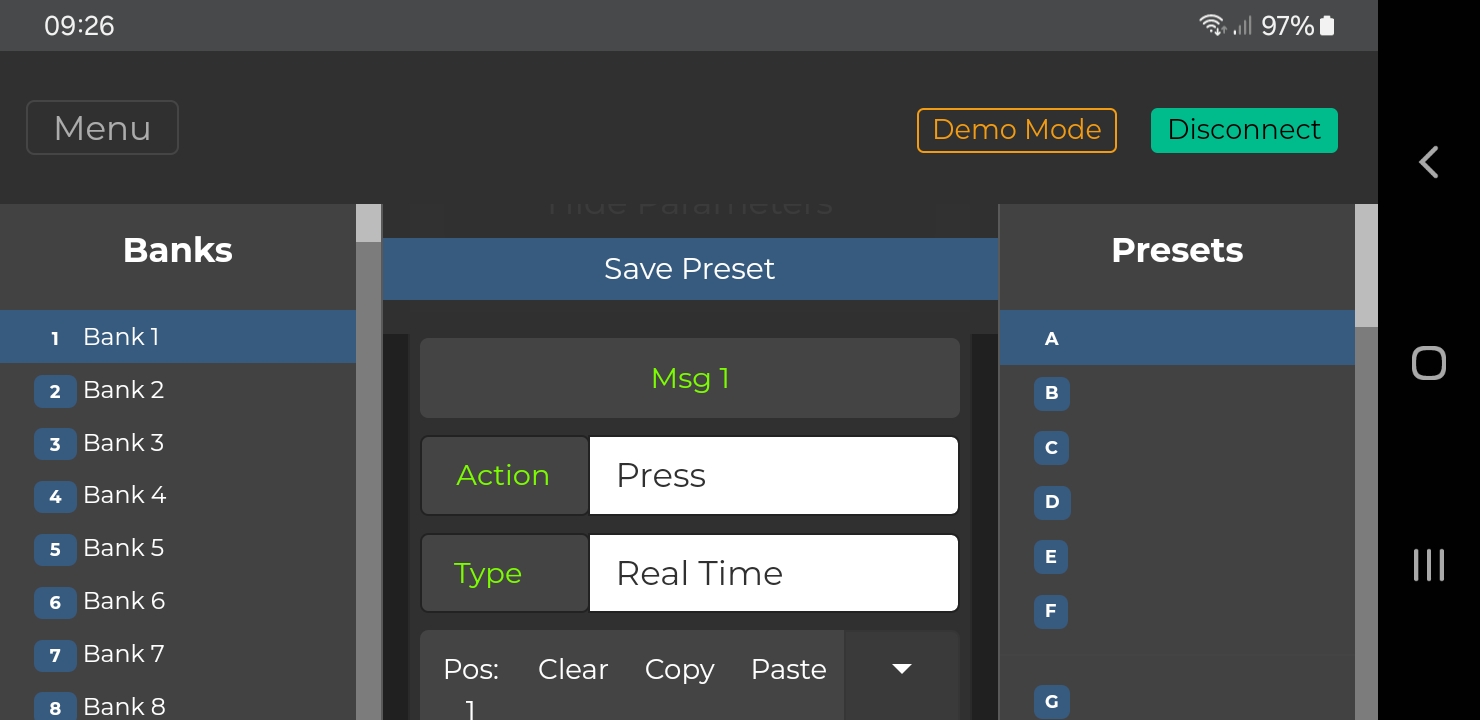Expand the Pos message options arrow
Screen dimensions: 1480x720
(901, 669)
